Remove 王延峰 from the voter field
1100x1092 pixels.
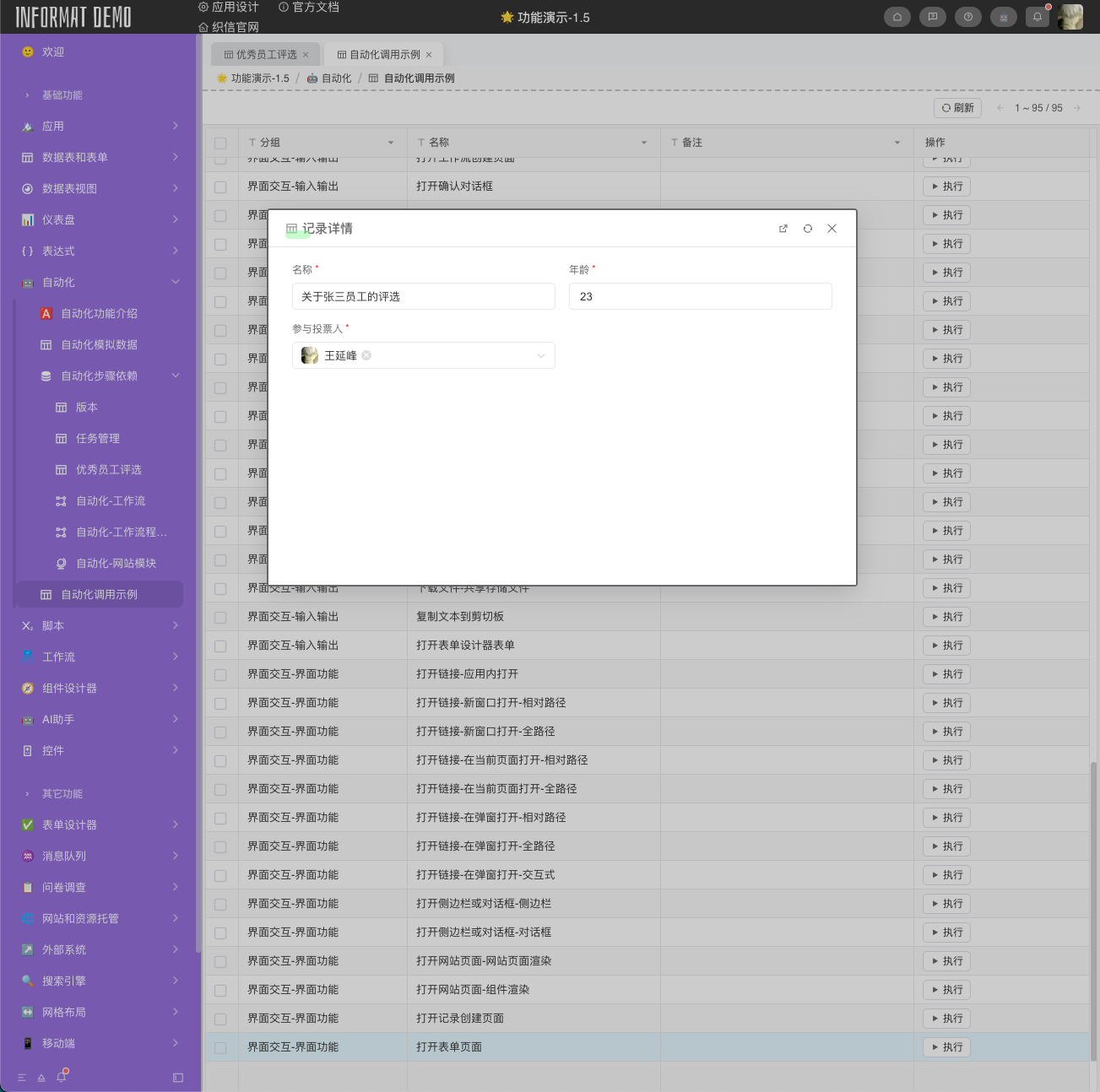point(366,355)
